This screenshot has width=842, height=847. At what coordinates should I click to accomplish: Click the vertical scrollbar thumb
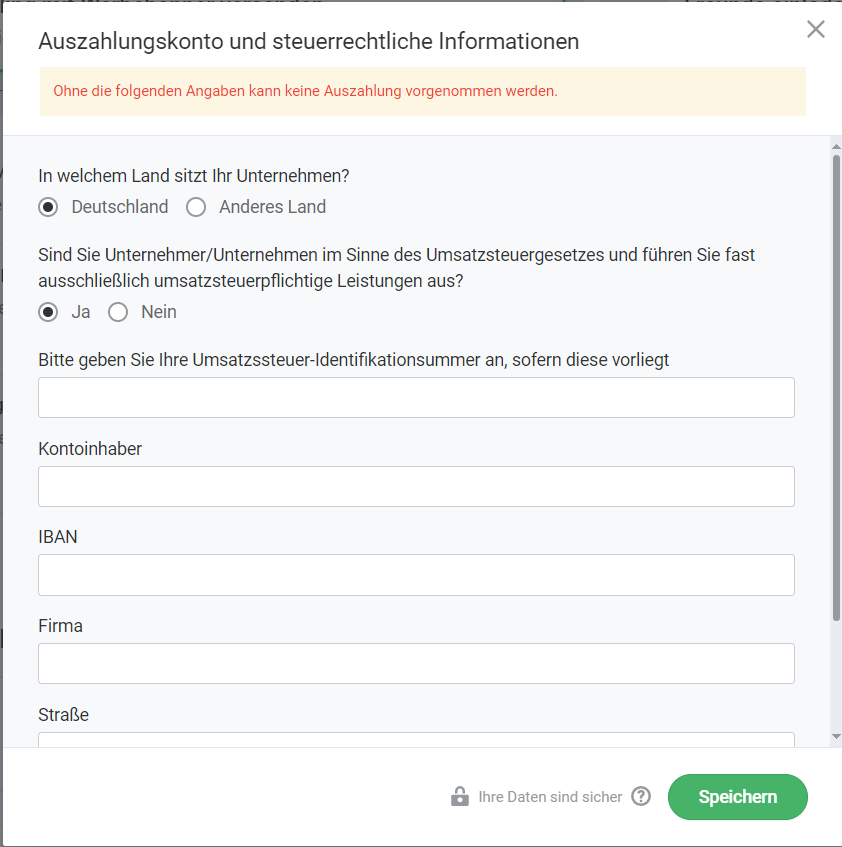(836, 388)
